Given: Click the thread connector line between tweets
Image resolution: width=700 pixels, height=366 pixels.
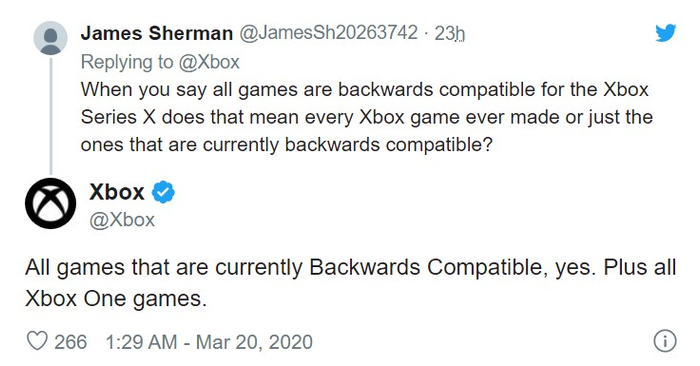Looking at the screenshot, I should point(51,116).
